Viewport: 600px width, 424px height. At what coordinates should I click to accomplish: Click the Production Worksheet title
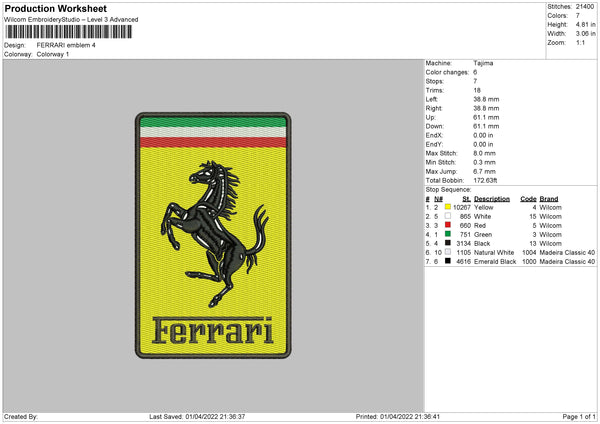coord(55,8)
